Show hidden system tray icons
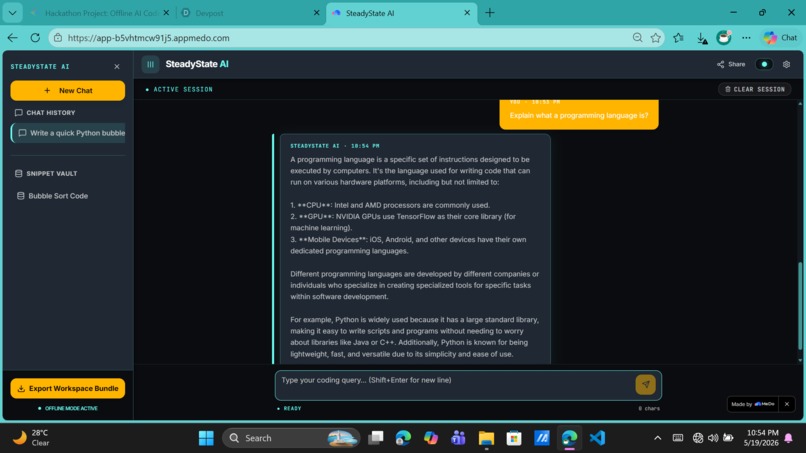 pos(657,438)
